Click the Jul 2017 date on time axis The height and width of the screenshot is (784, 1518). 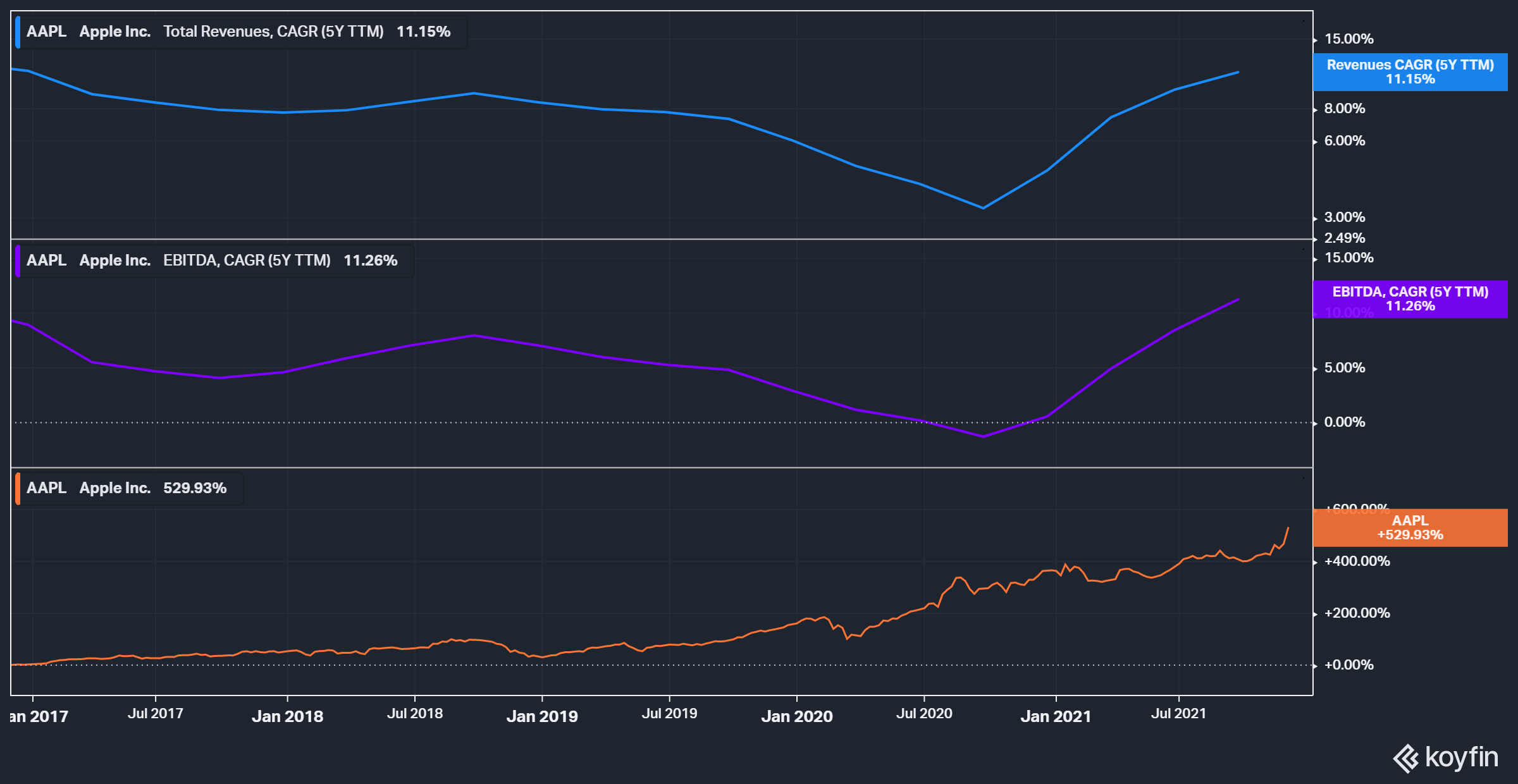(156, 714)
